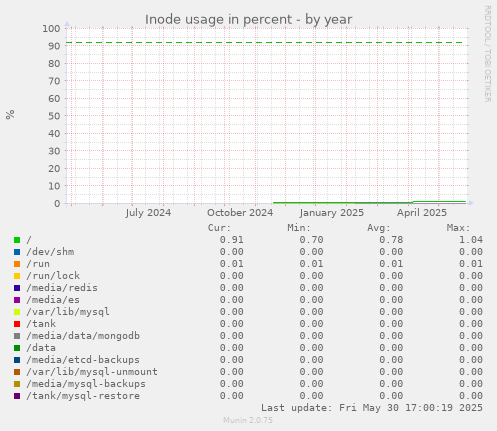
Task: Click the 90 y-axis label
Action: [x=54, y=46]
